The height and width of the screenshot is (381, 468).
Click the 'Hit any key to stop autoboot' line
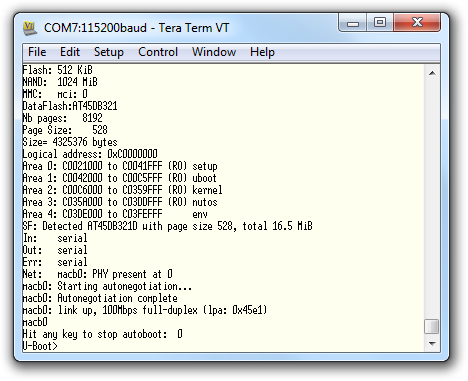pyautogui.click(x=103, y=334)
